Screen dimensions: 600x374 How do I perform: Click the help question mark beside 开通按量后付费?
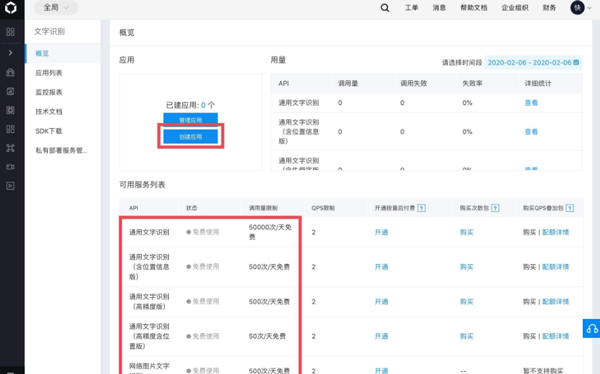(x=421, y=208)
